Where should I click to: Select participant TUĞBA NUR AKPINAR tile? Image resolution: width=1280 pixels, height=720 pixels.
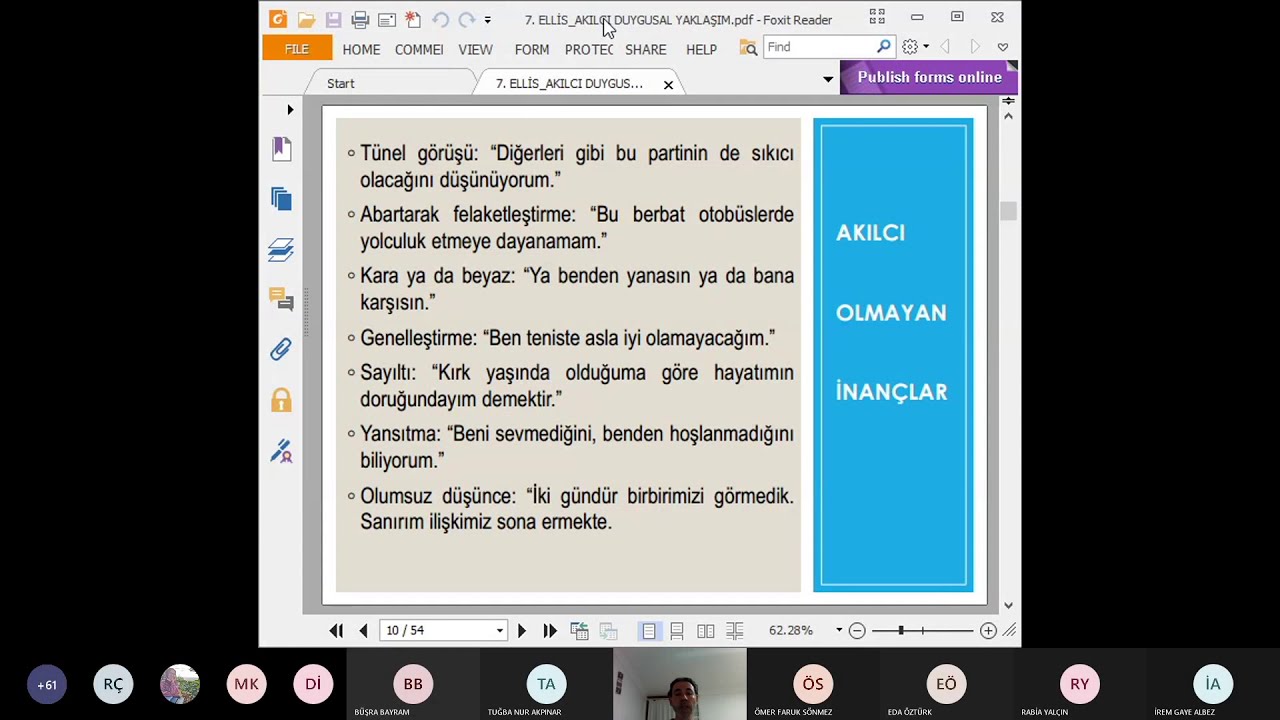(546, 684)
